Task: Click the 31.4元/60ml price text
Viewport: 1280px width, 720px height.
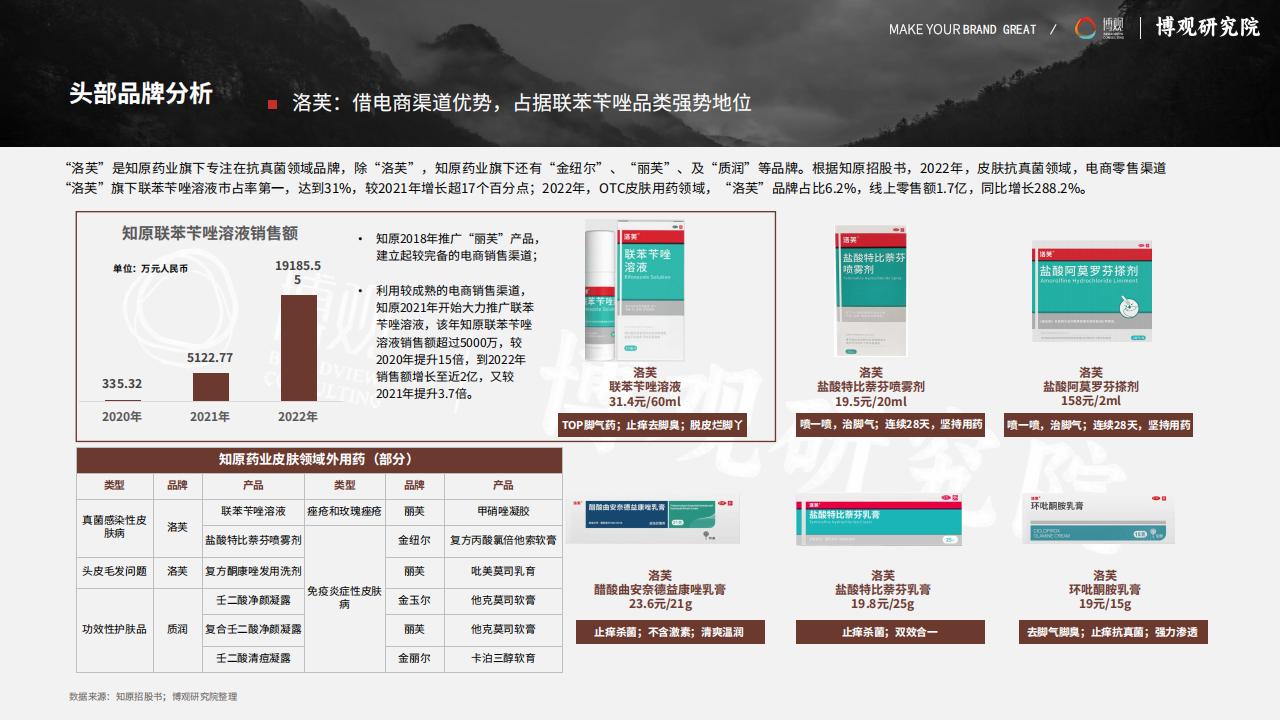Action: [645, 402]
